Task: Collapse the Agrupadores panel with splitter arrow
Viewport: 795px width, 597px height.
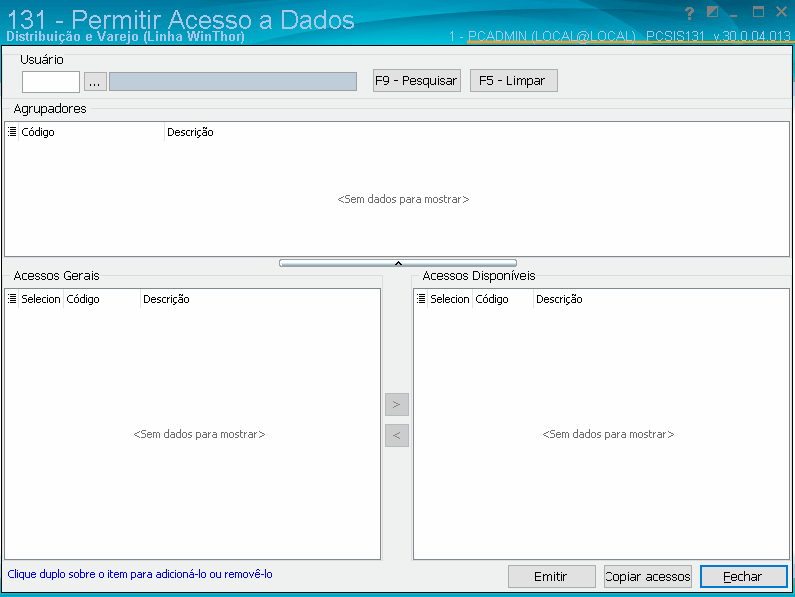Action: (398, 263)
